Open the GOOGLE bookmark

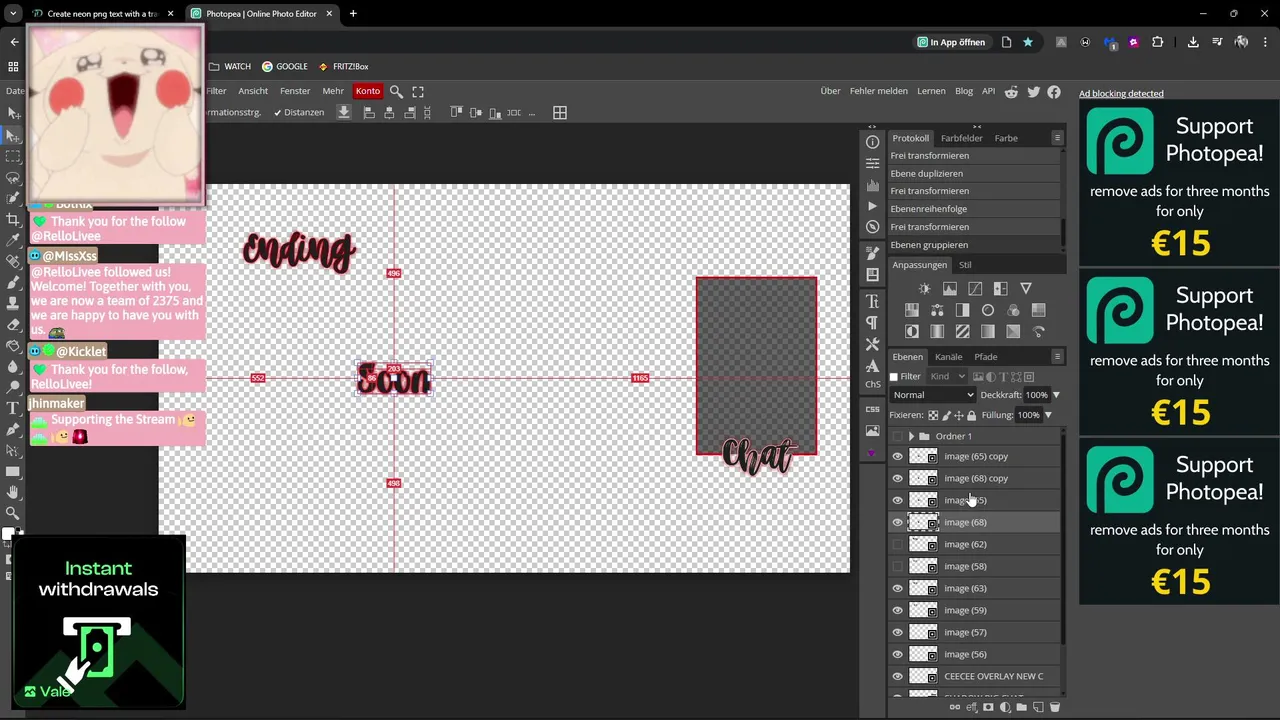click(x=285, y=67)
